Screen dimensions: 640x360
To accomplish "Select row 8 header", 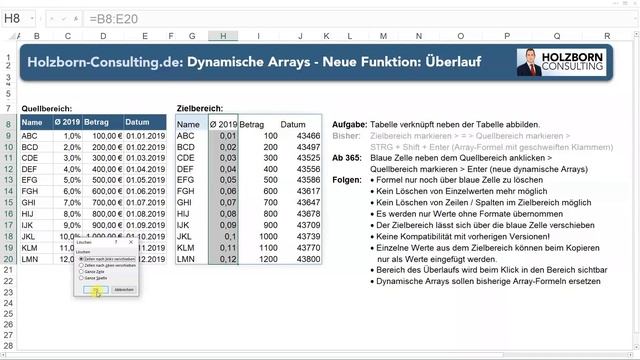I will (8, 124).
